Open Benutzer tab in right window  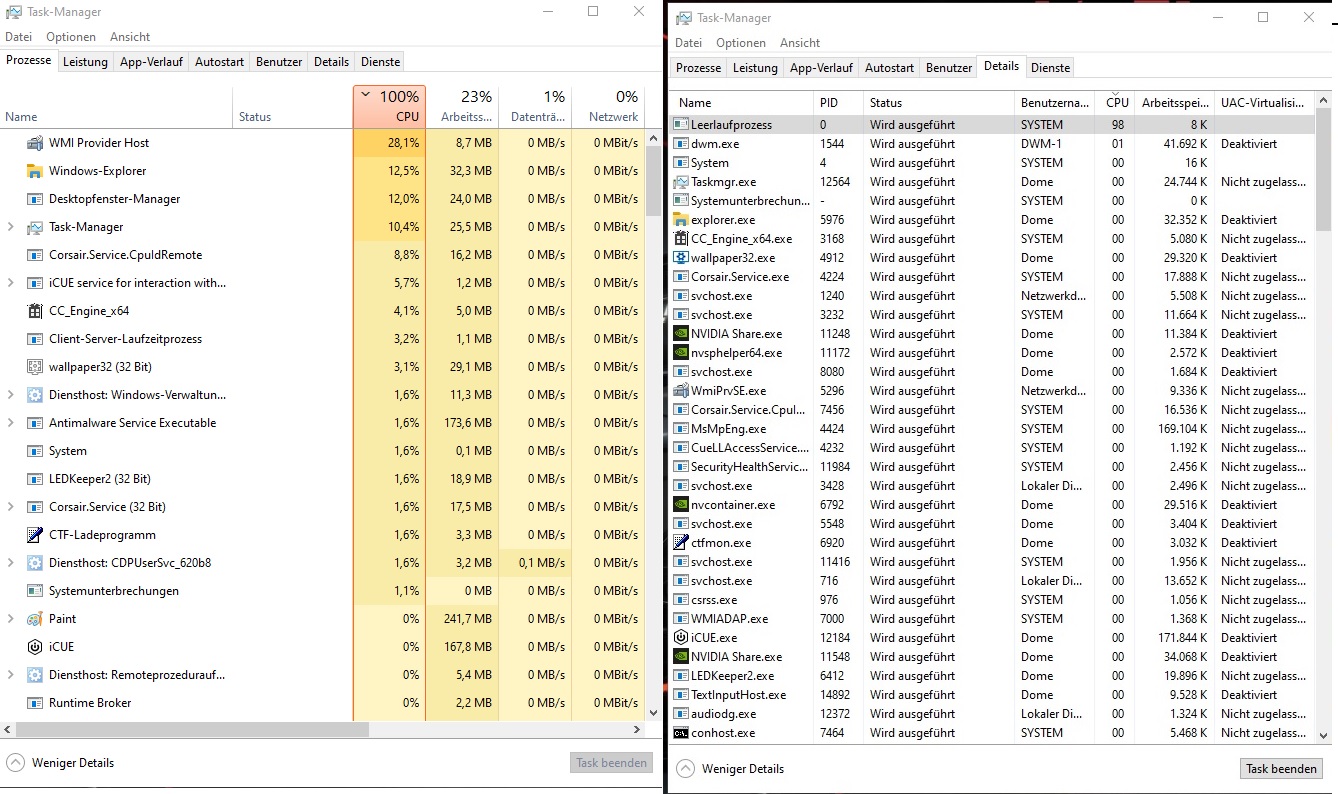[x=949, y=68]
